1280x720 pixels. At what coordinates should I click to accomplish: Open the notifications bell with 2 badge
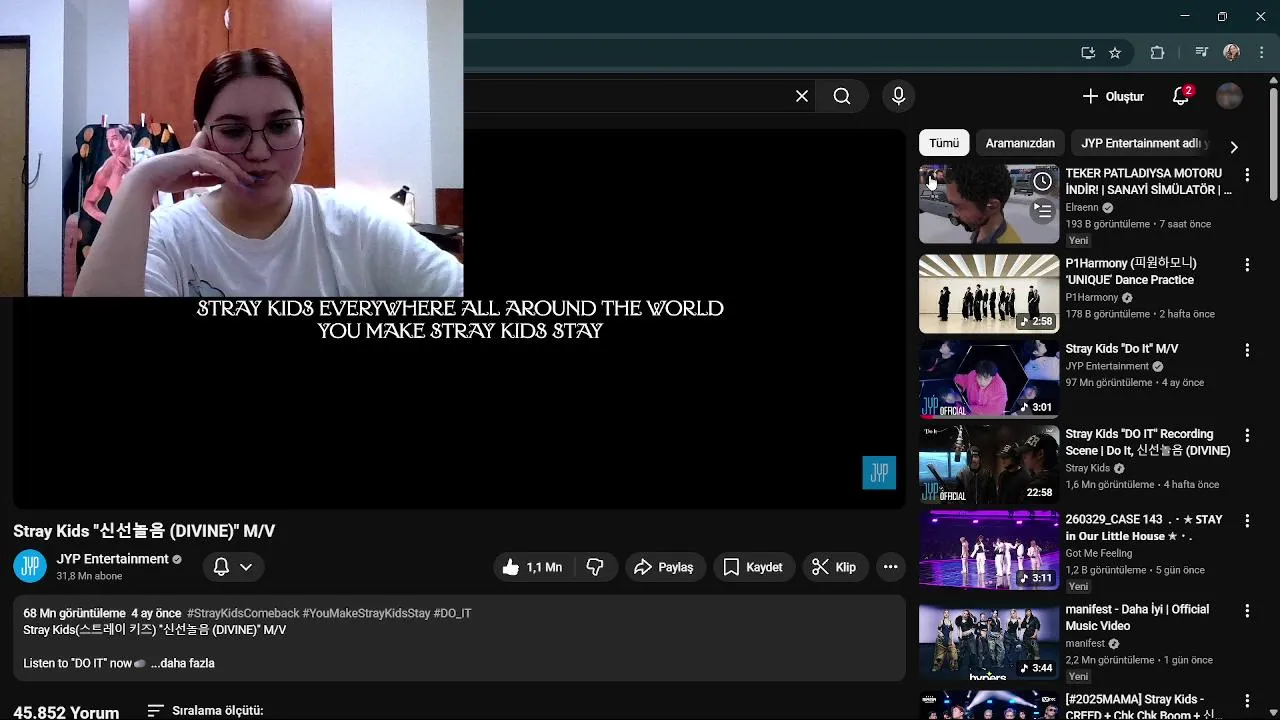pyautogui.click(x=1181, y=96)
